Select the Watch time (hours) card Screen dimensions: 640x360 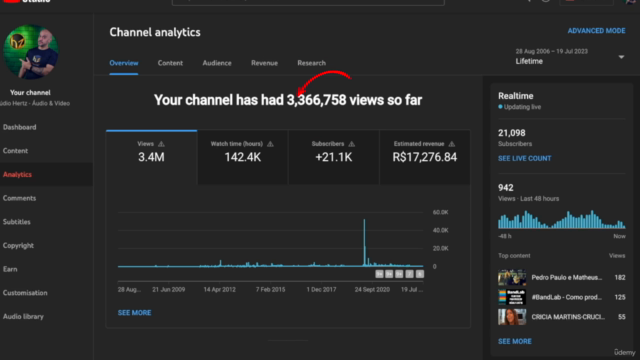pos(242,157)
